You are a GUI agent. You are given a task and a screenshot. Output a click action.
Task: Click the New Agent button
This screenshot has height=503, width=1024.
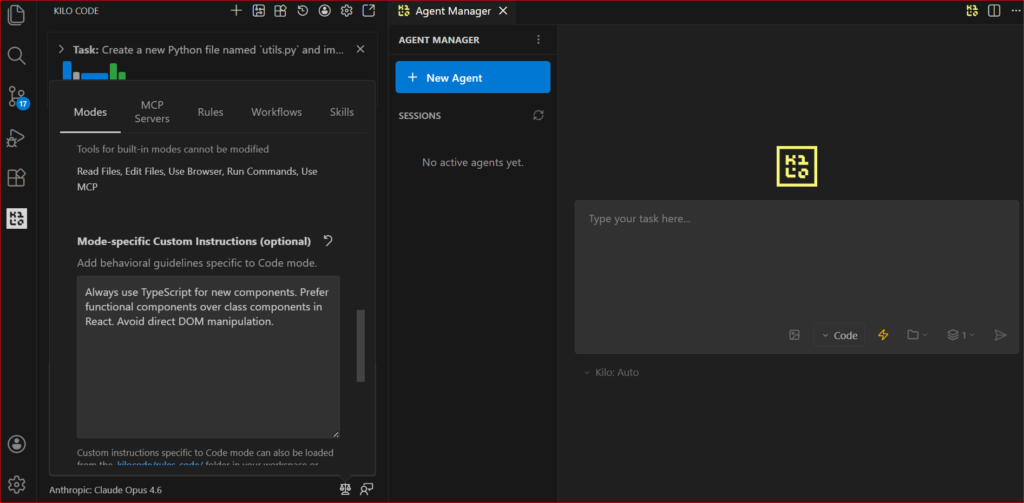(x=473, y=77)
